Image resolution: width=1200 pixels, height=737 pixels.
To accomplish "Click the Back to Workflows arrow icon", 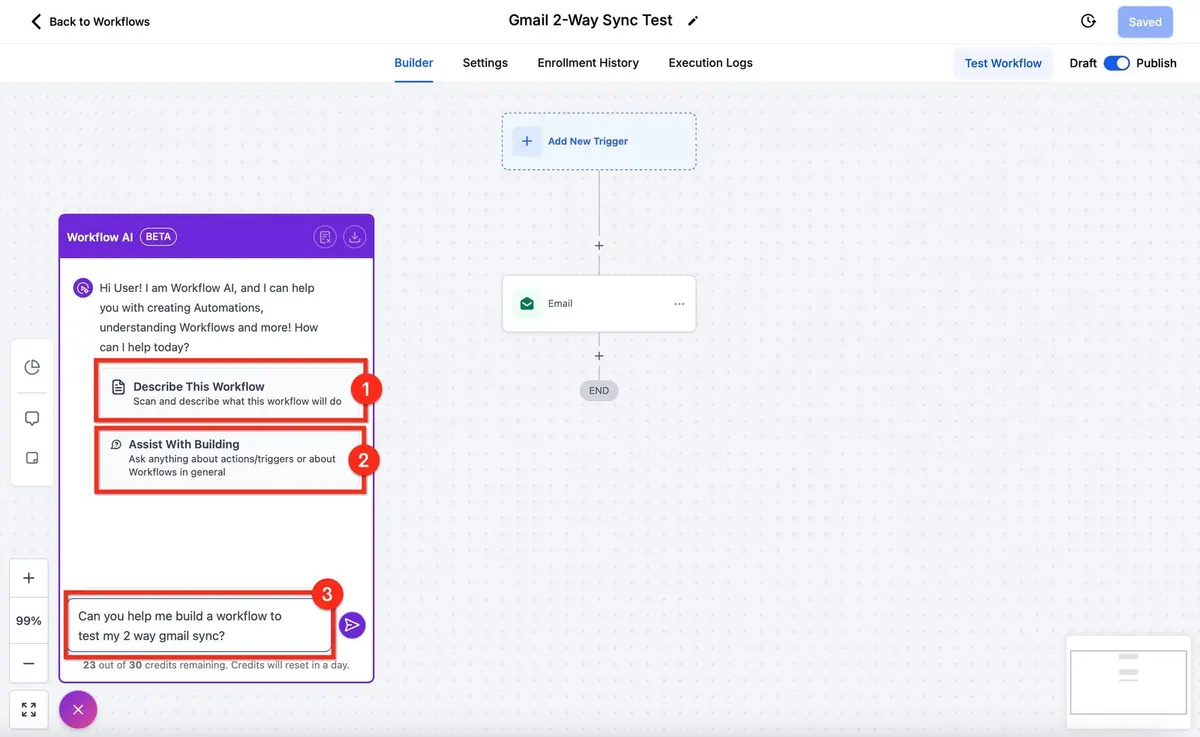I will pyautogui.click(x=36, y=21).
